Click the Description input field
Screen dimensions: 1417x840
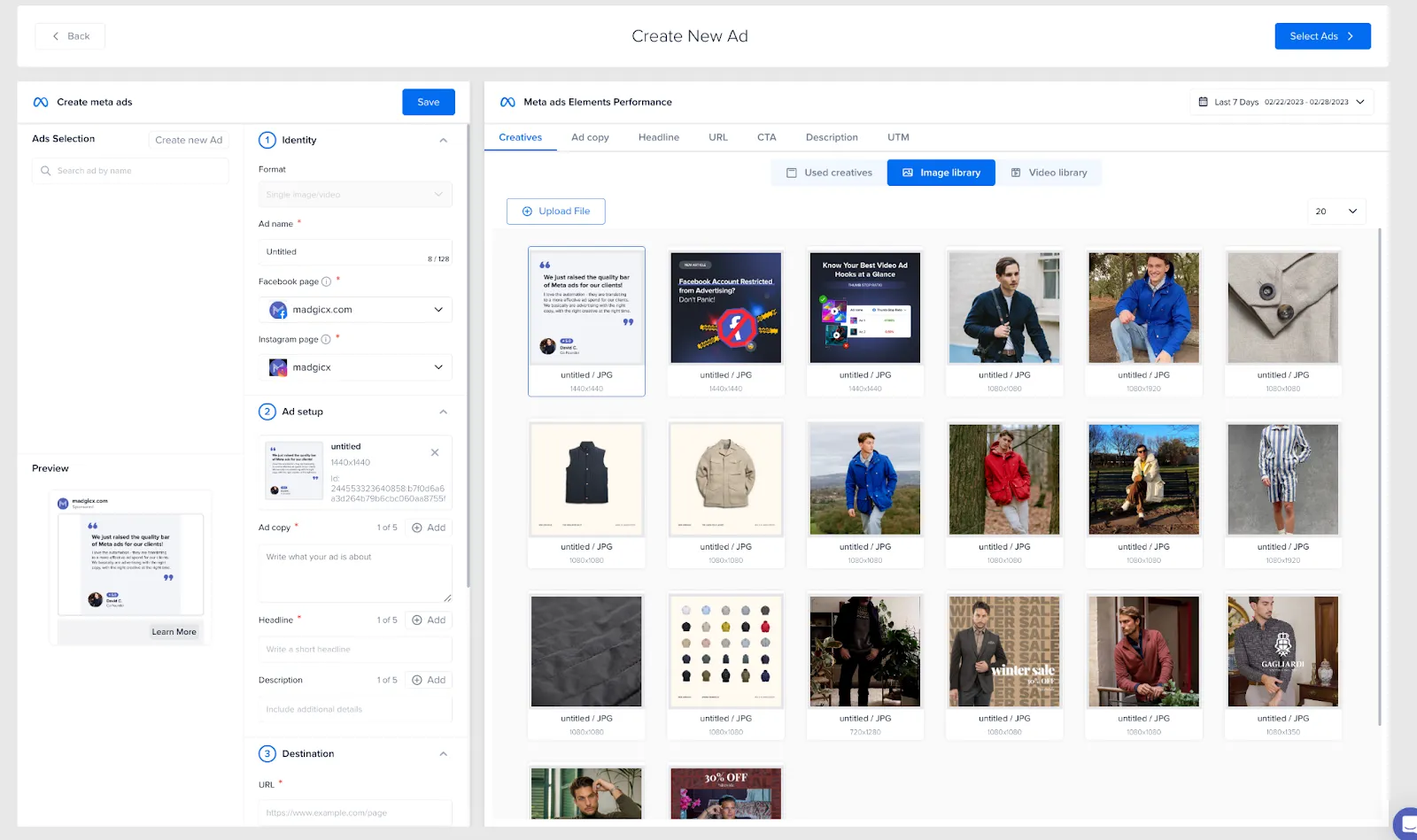[x=355, y=709]
